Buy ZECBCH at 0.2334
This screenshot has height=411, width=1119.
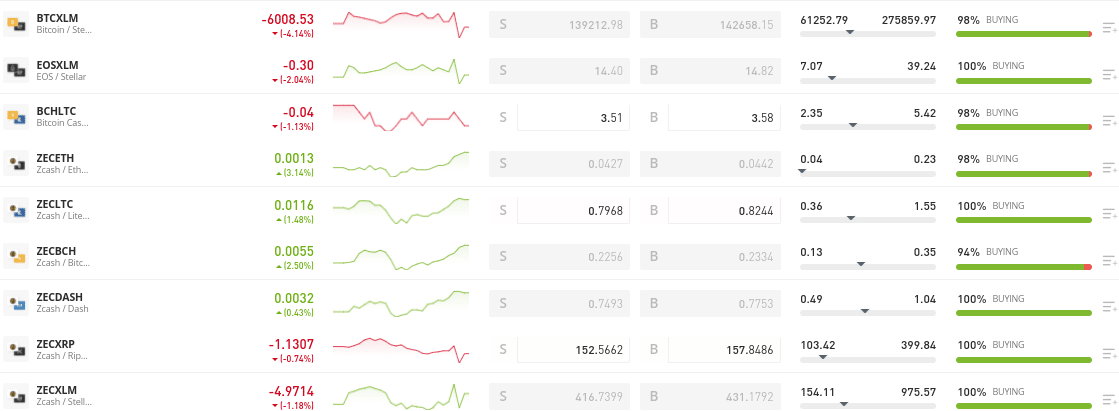pos(710,257)
